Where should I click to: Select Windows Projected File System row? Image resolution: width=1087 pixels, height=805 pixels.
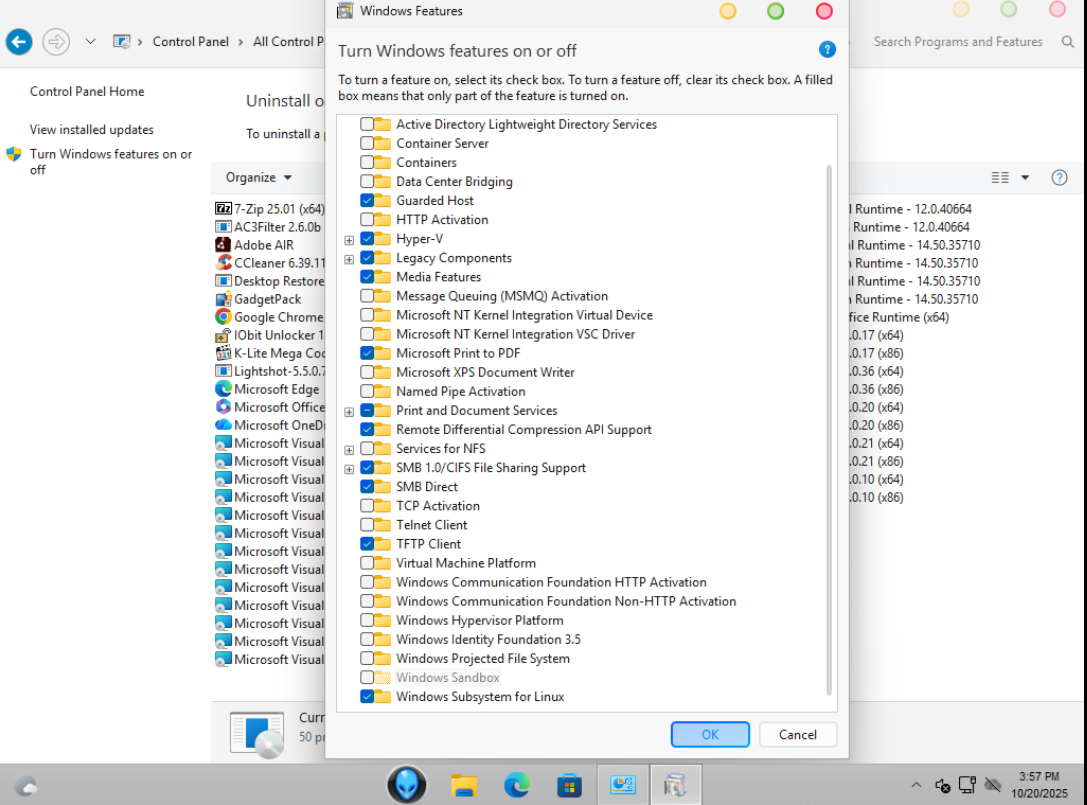click(x=482, y=658)
